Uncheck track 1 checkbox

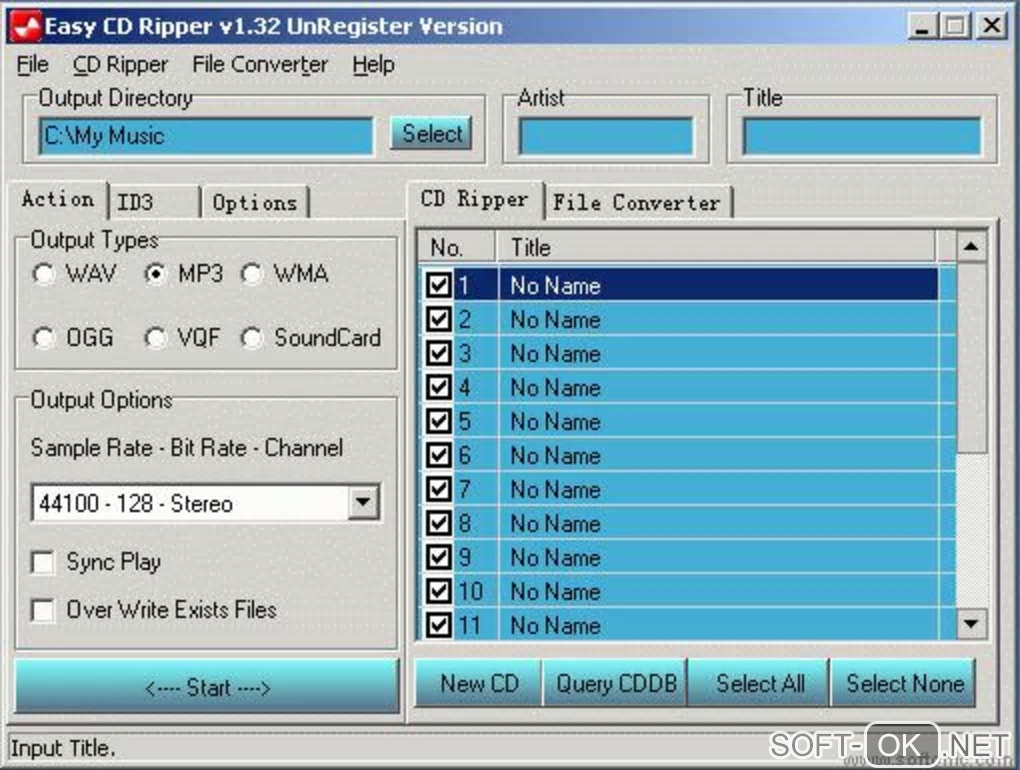coord(438,285)
